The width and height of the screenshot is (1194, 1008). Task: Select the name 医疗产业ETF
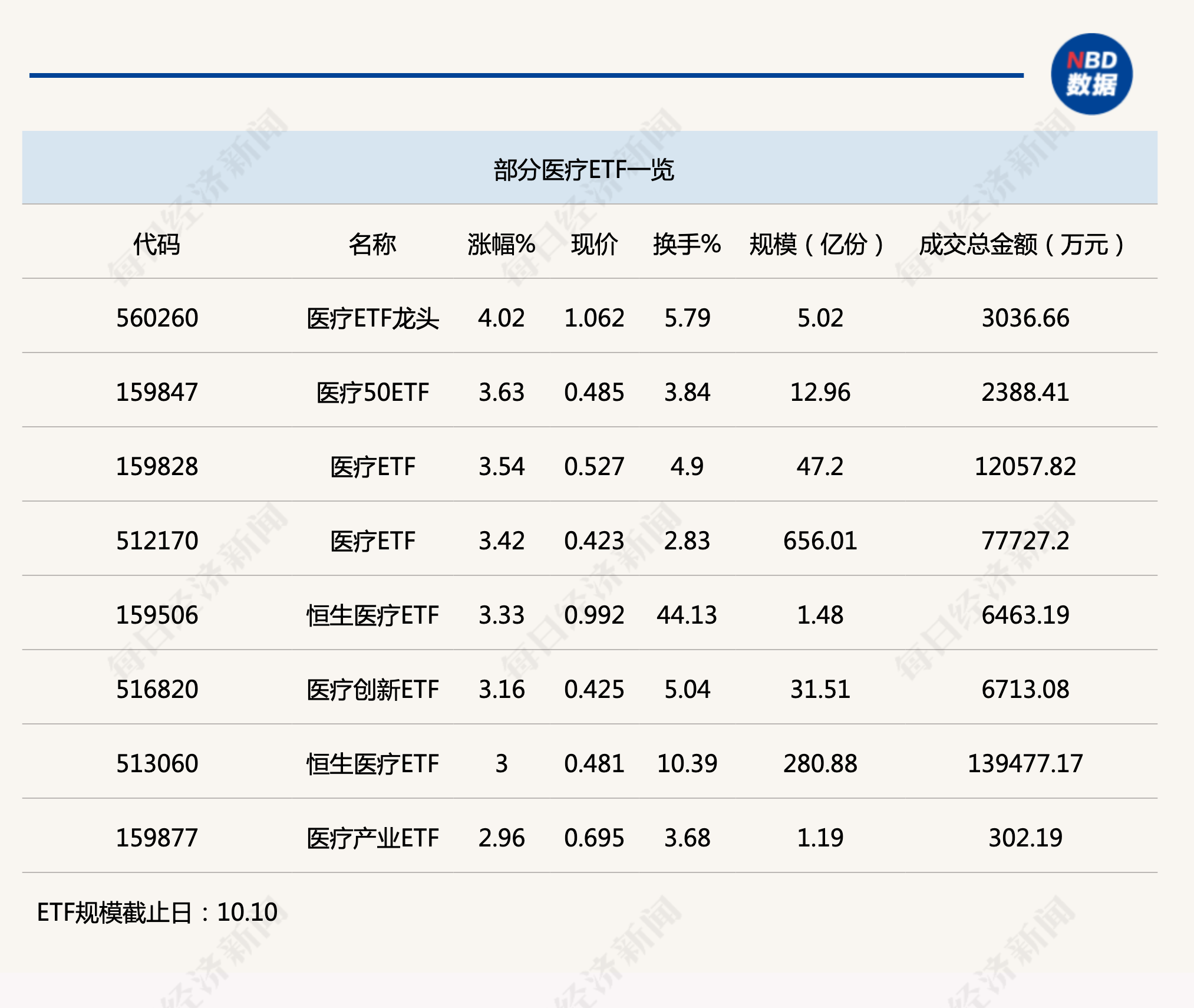pos(372,838)
